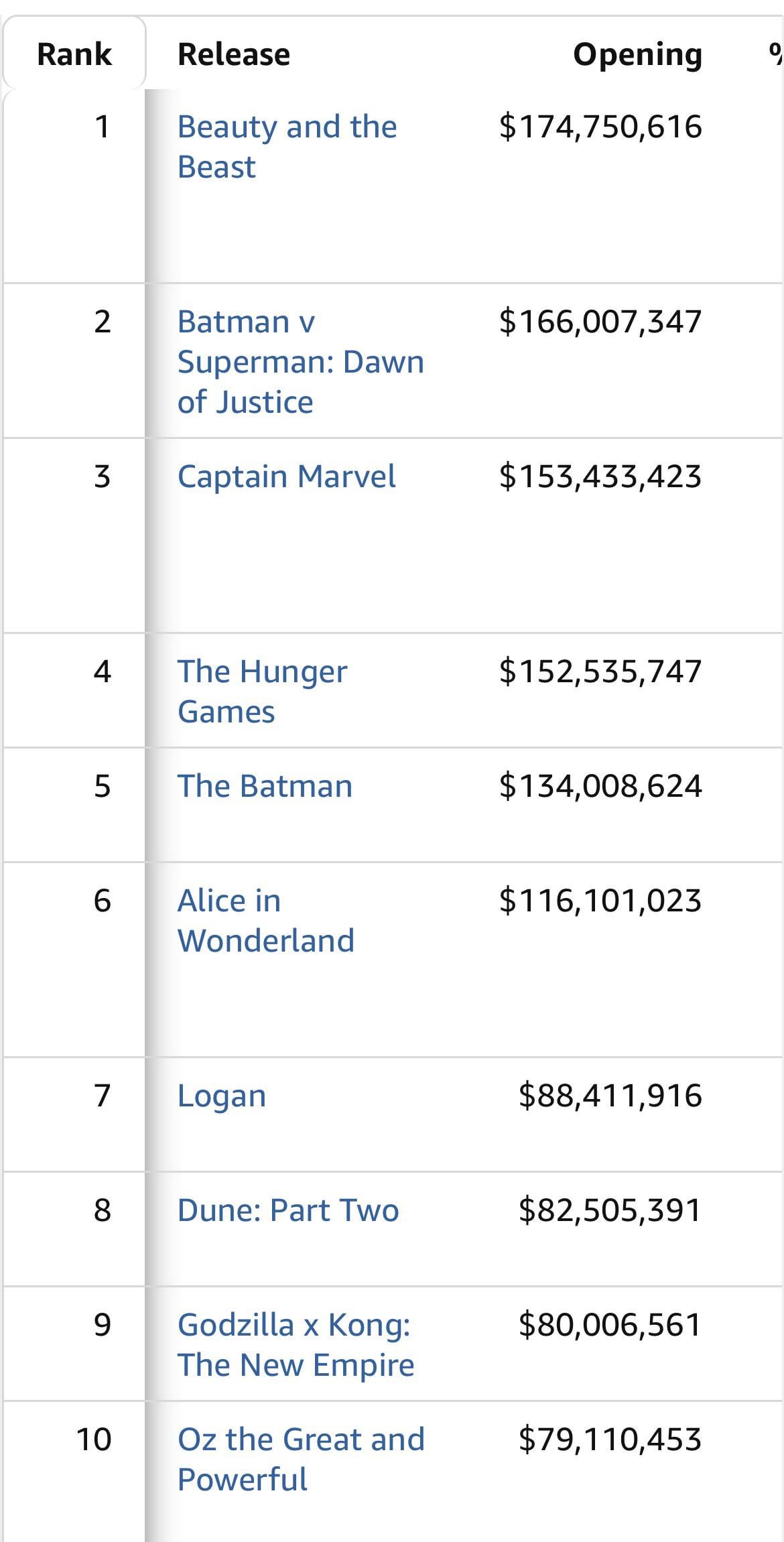The height and width of the screenshot is (1542, 784).
Task: Click the $82,505,391 opening value
Action: coord(610,1210)
